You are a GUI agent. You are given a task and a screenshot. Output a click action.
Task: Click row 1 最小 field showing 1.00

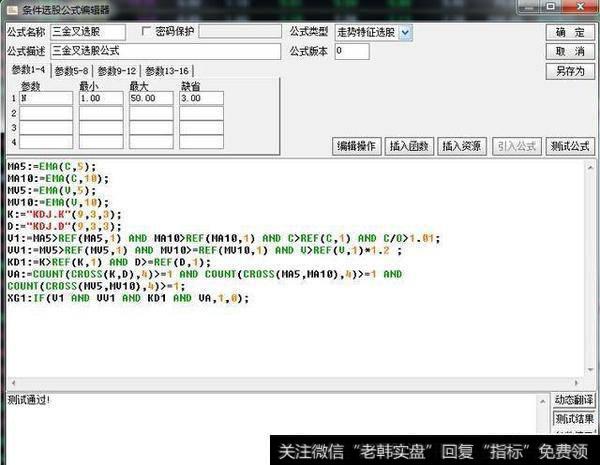[101, 98]
